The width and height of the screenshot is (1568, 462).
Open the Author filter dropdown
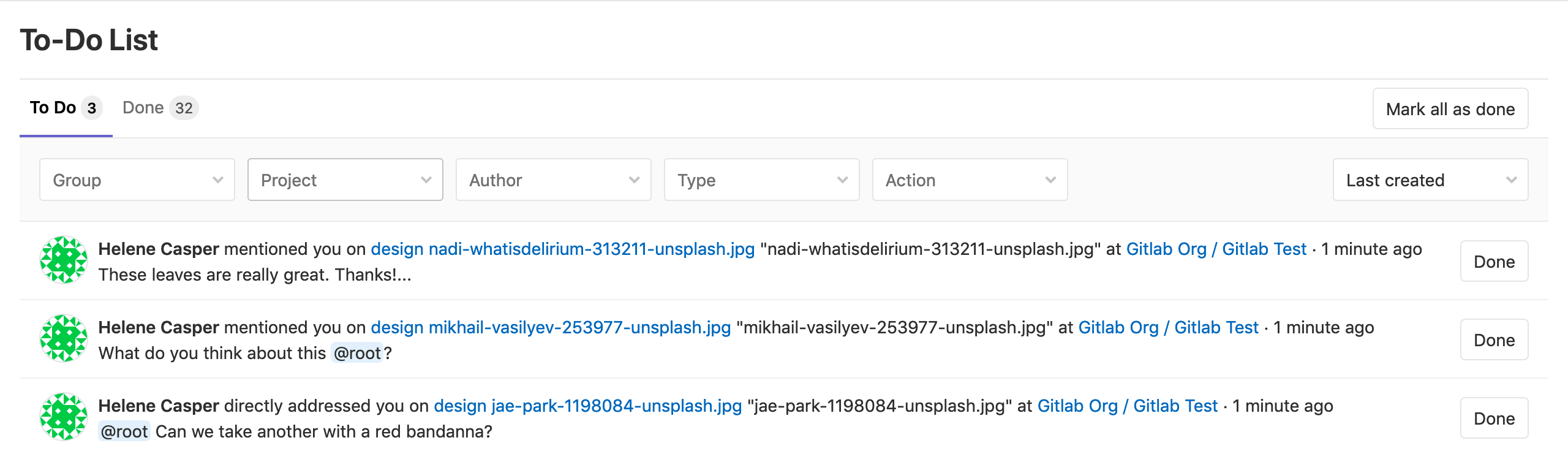[552, 180]
